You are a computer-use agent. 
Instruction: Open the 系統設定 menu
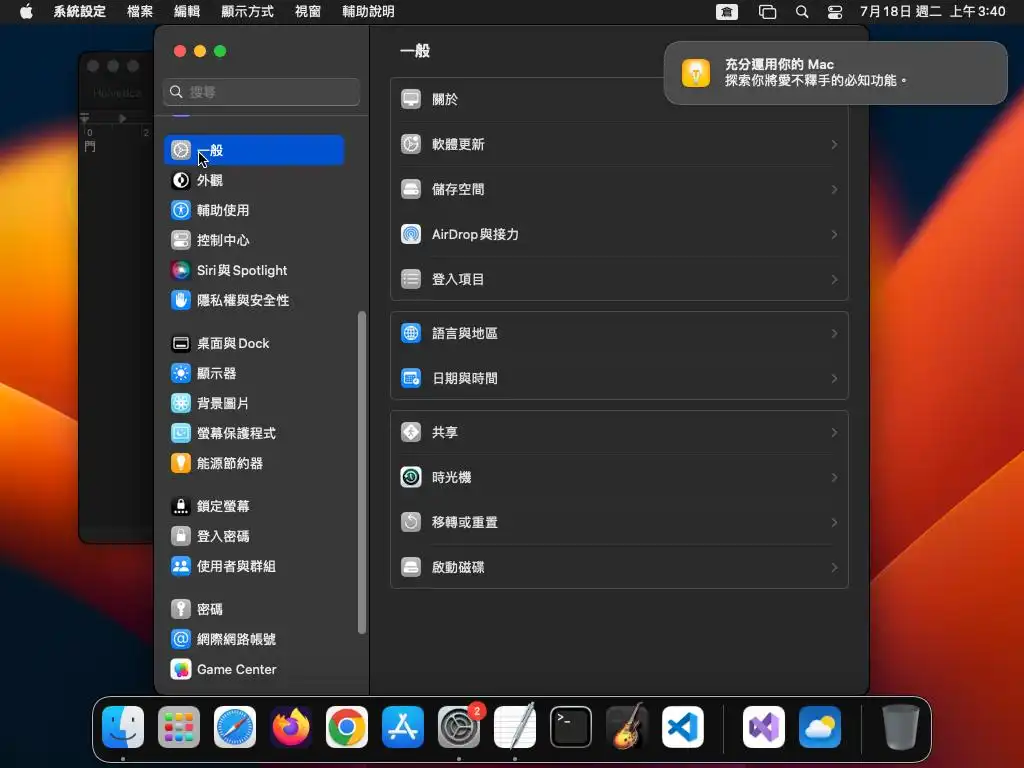[80, 11]
